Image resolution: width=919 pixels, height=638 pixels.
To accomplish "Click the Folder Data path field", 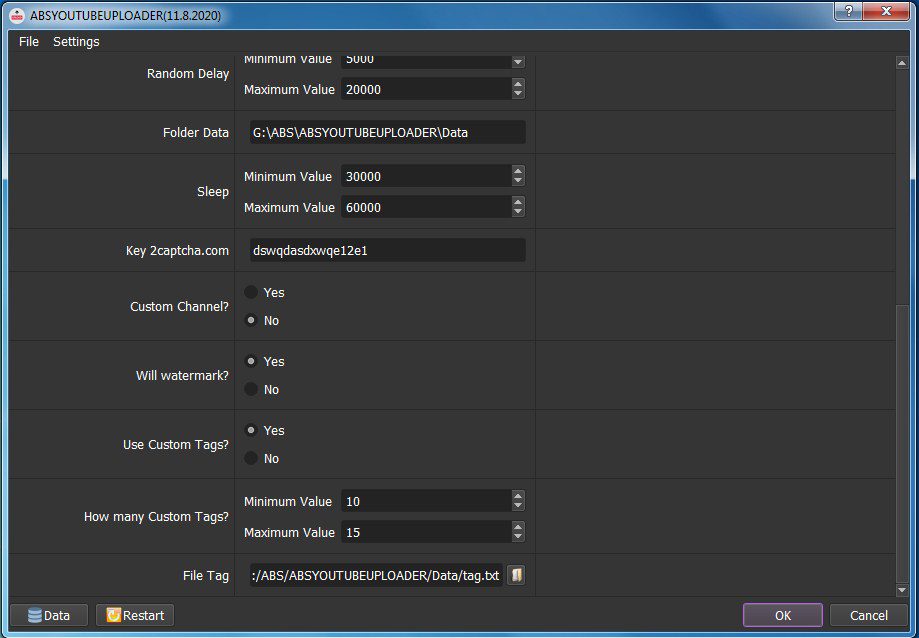I will pos(387,132).
